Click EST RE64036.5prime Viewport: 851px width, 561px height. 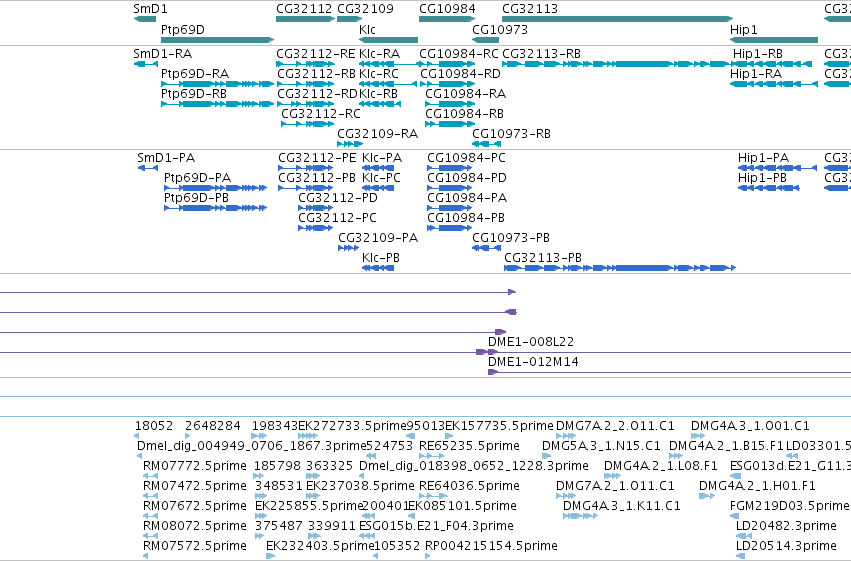pyautogui.click(x=469, y=486)
